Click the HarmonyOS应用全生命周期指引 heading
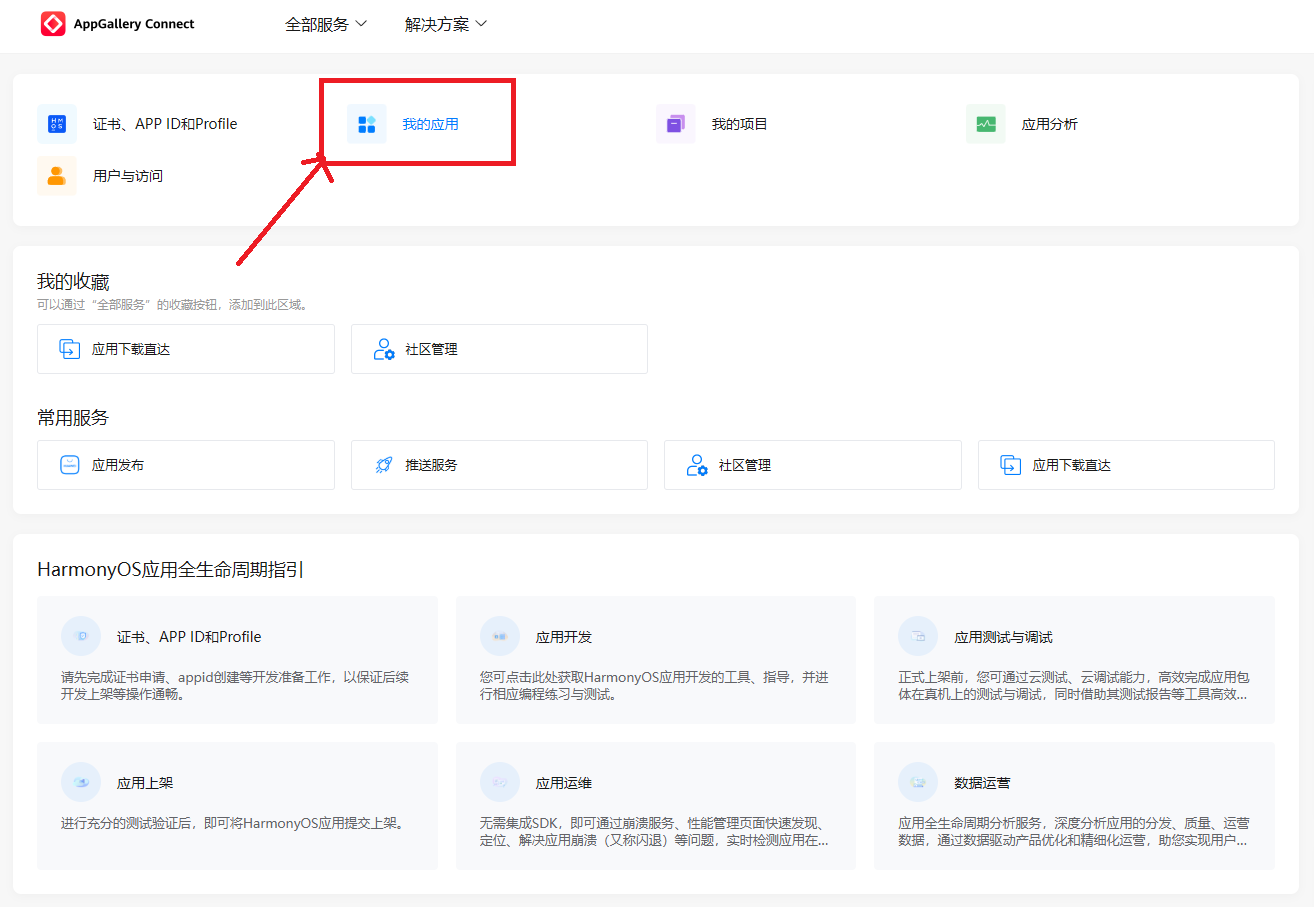Image resolution: width=1314 pixels, height=907 pixels. point(170,570)
